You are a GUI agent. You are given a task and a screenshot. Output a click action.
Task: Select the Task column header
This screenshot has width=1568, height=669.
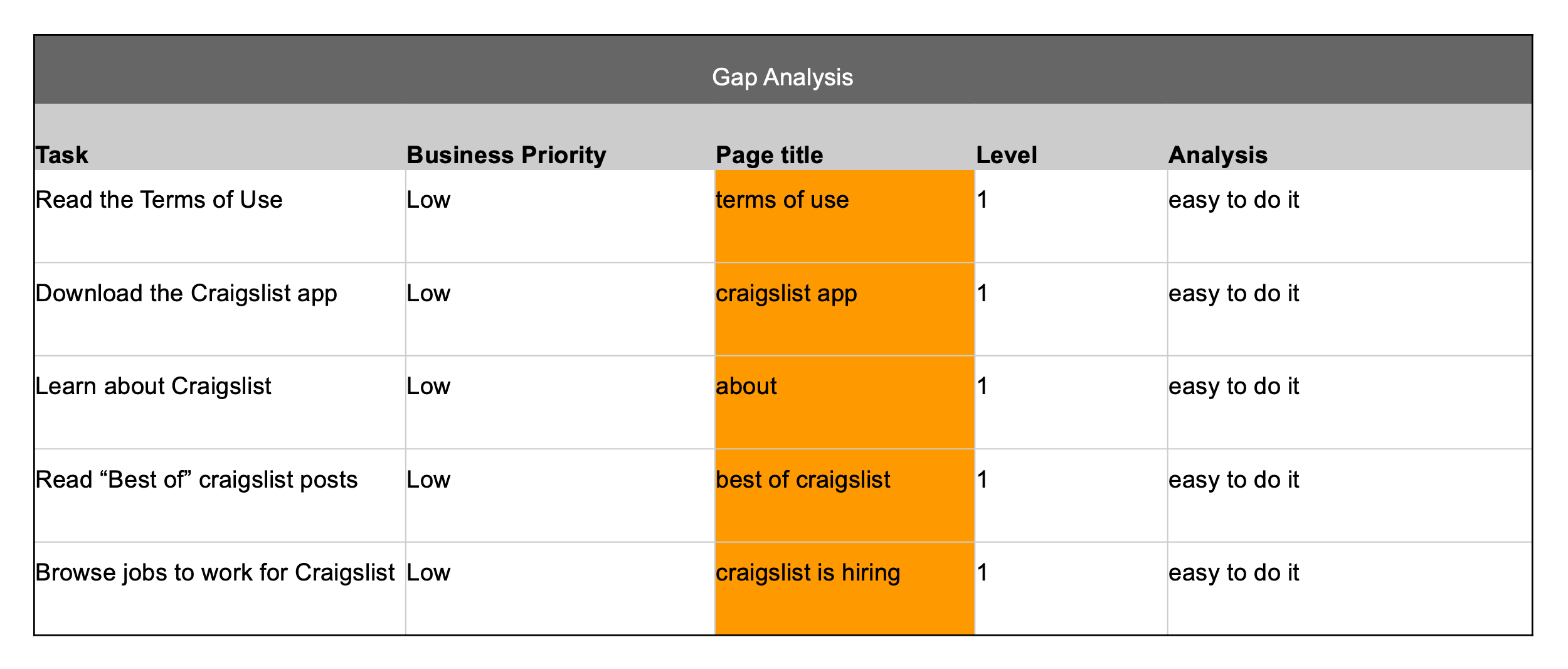point(62,155)
